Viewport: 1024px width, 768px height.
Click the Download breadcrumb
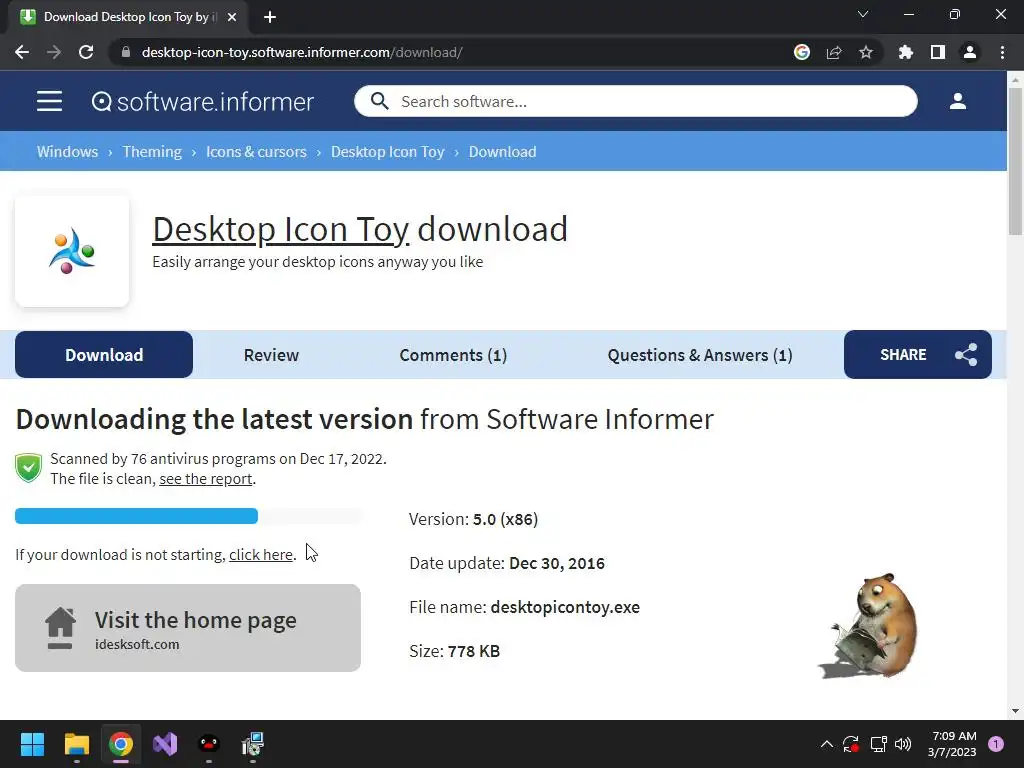[502, 152]
